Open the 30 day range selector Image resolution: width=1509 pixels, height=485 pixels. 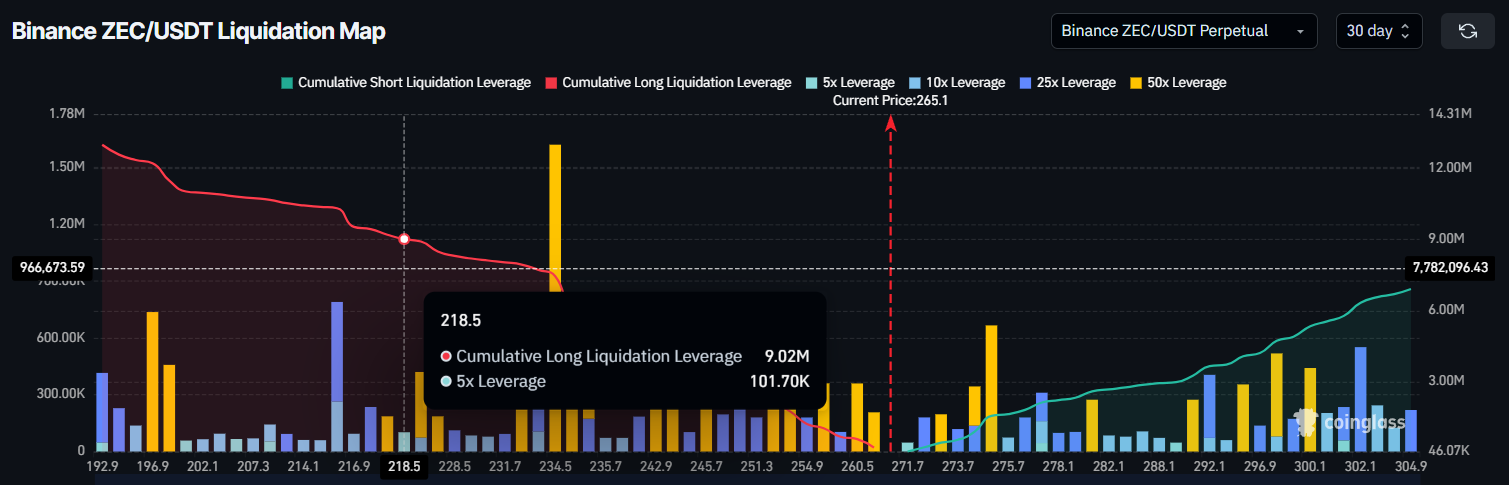pyautogui.click(x=1379, y=31)
